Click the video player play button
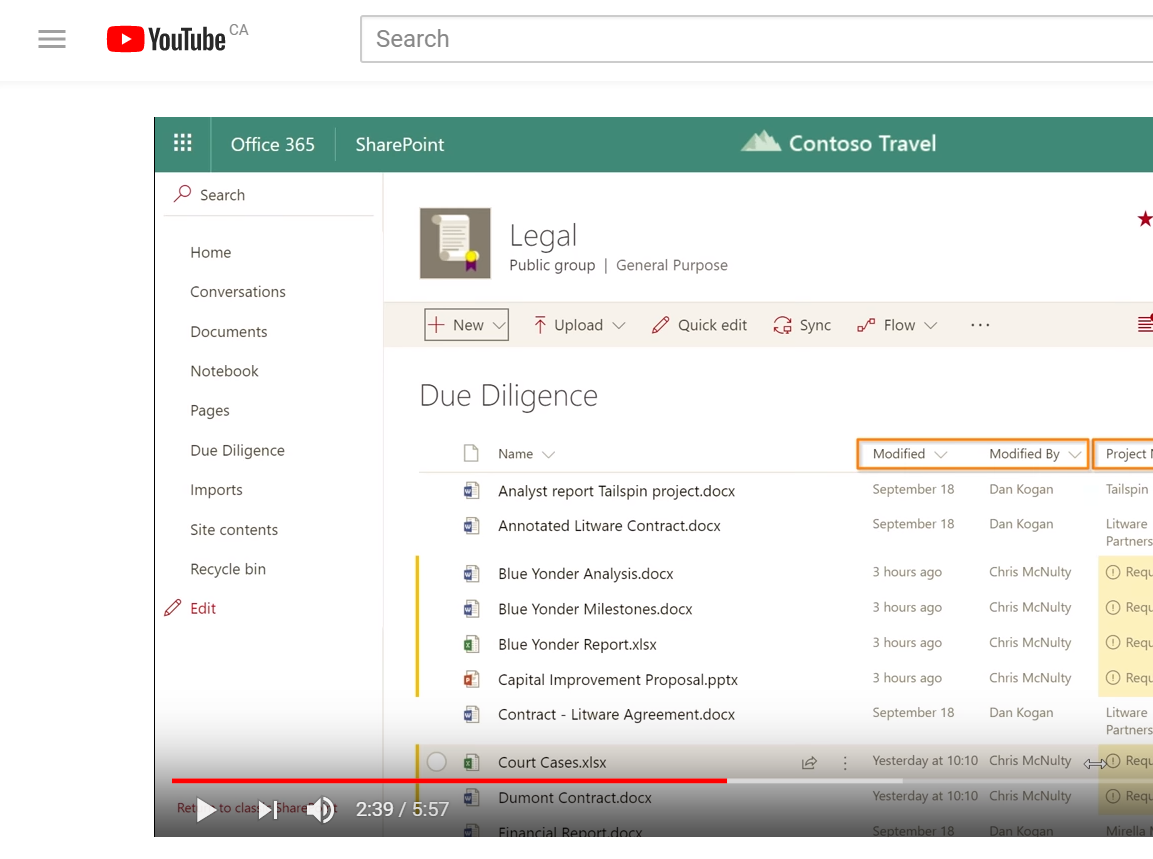Viewport: 1153px width, 859px height. pyautogui.click(x=206, y=810)
